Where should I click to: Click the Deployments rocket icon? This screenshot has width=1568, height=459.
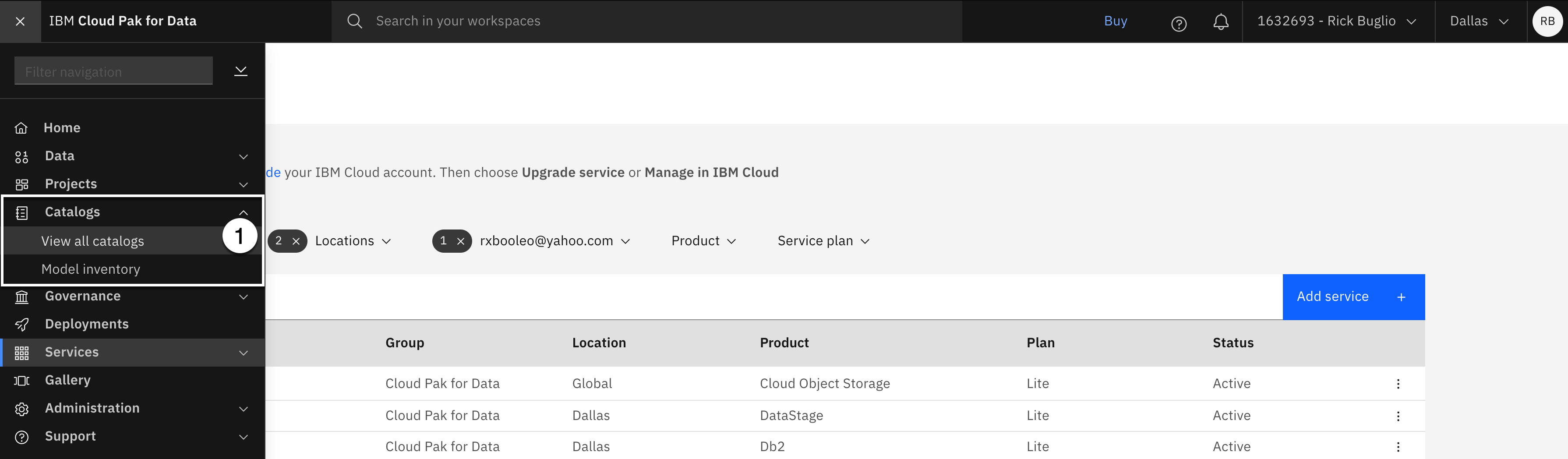tap(21, 325)
